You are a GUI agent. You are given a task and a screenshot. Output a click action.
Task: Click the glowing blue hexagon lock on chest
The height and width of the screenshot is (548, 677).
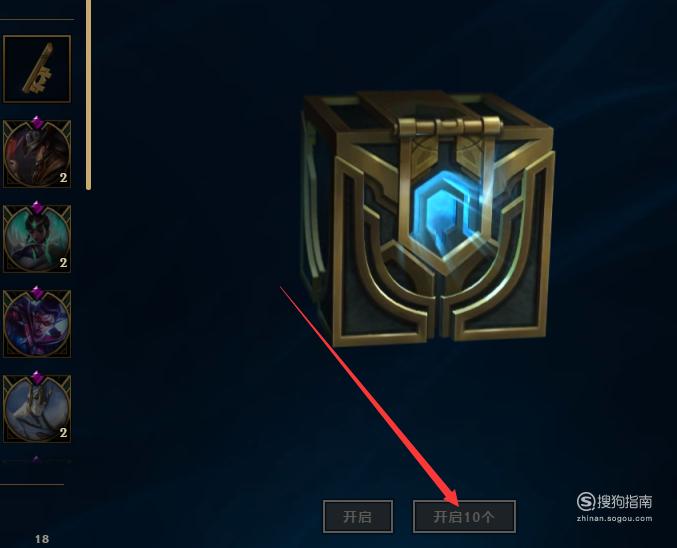[x=442, y=215]
